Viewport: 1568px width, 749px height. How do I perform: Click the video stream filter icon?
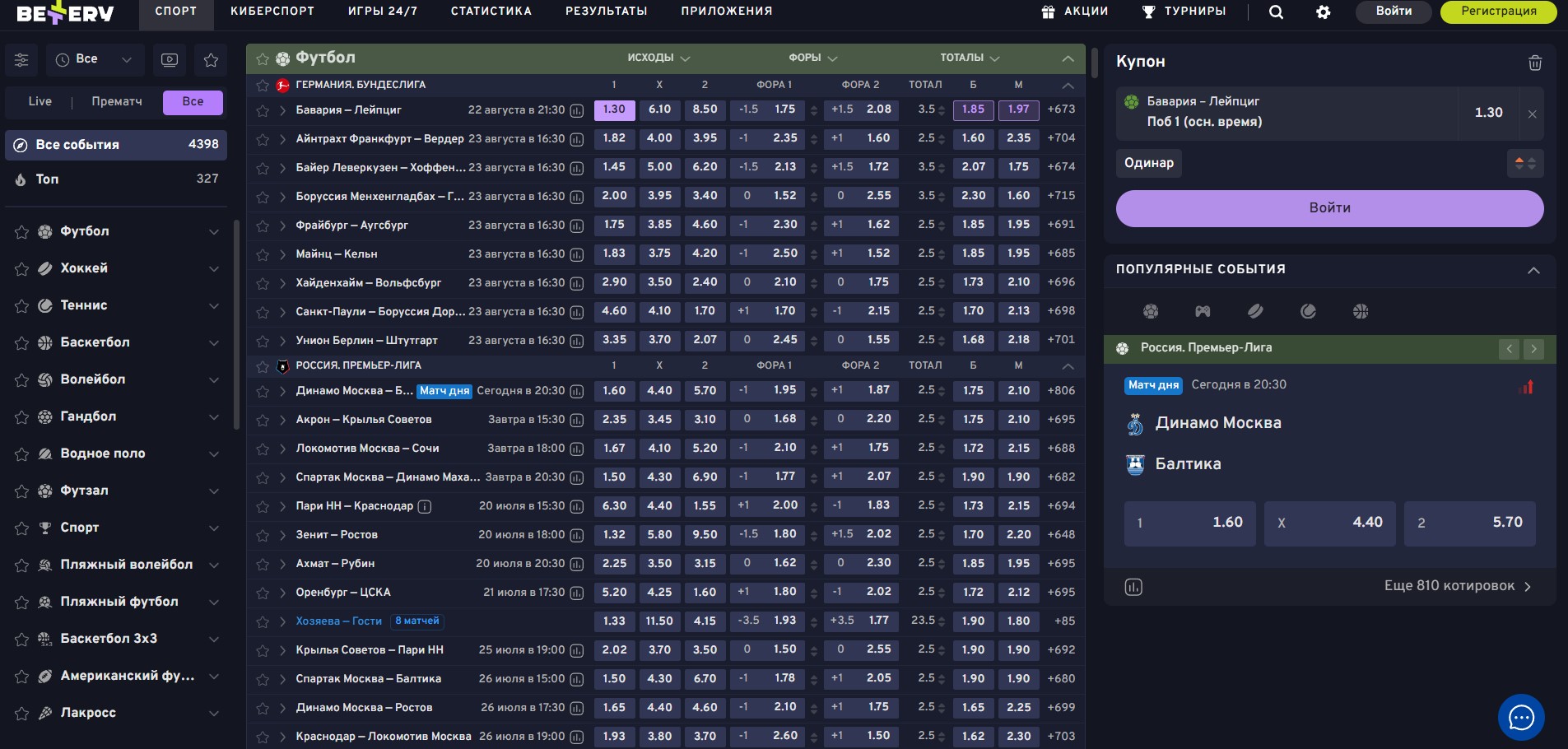170,60
